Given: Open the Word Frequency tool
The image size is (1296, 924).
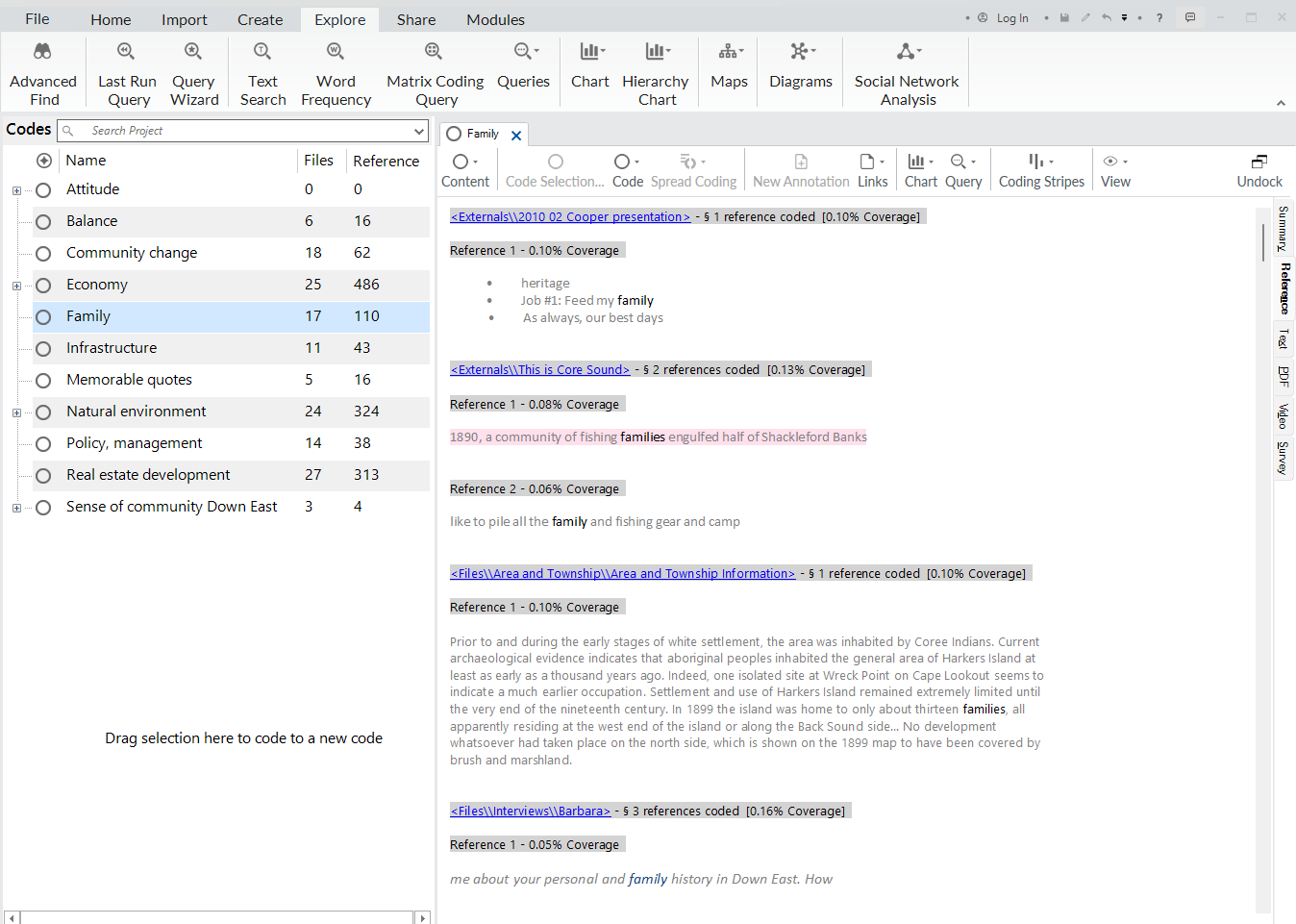Looking at the screenshot, I should [x=336, y=72].
